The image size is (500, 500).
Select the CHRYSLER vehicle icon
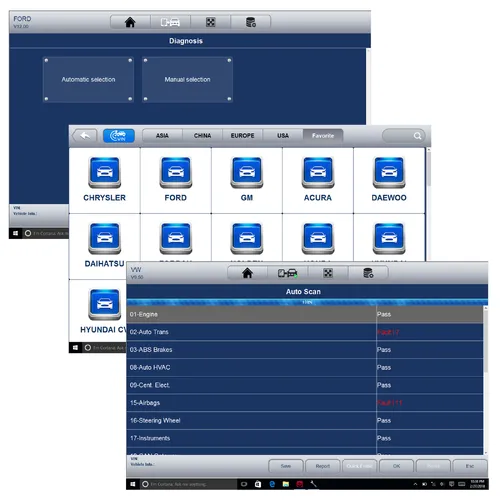pos(104,173)
